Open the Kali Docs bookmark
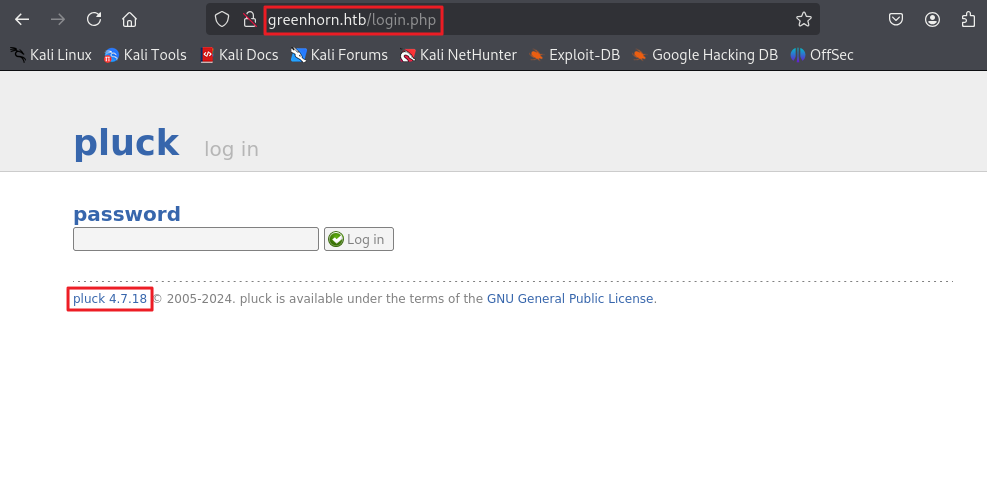This screenshot has height=487, width=987. [239, 55]
